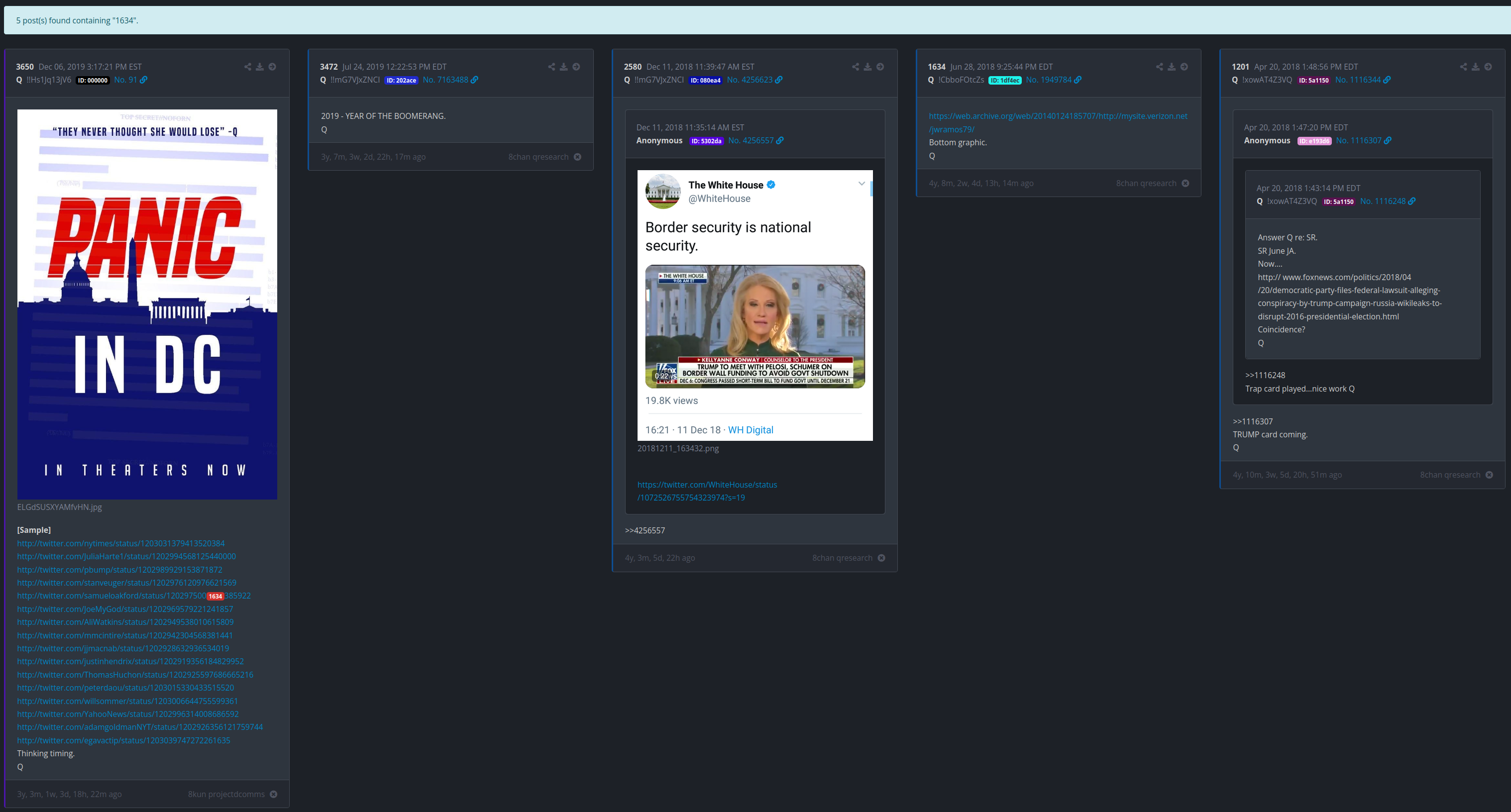This screenshot has width=1511, height=812.
Task: Open adamgoldmanNYT twitter status link
Action: (139, 727)
